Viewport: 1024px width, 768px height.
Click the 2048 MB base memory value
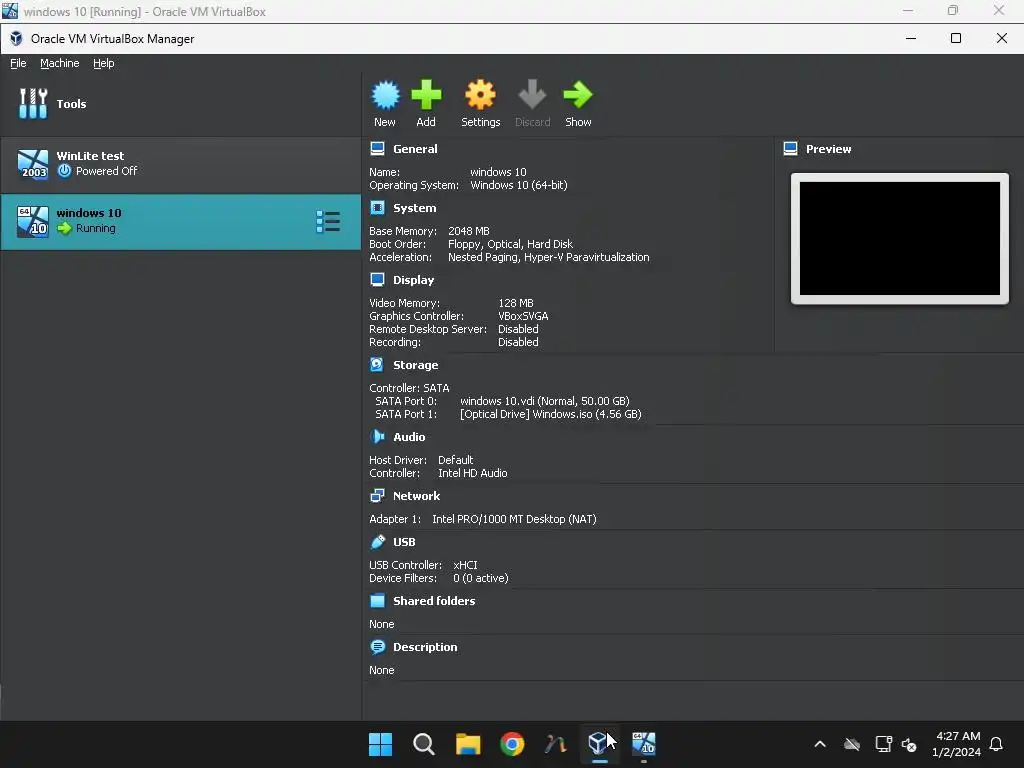pyautogui.click(x=468, y=231)
